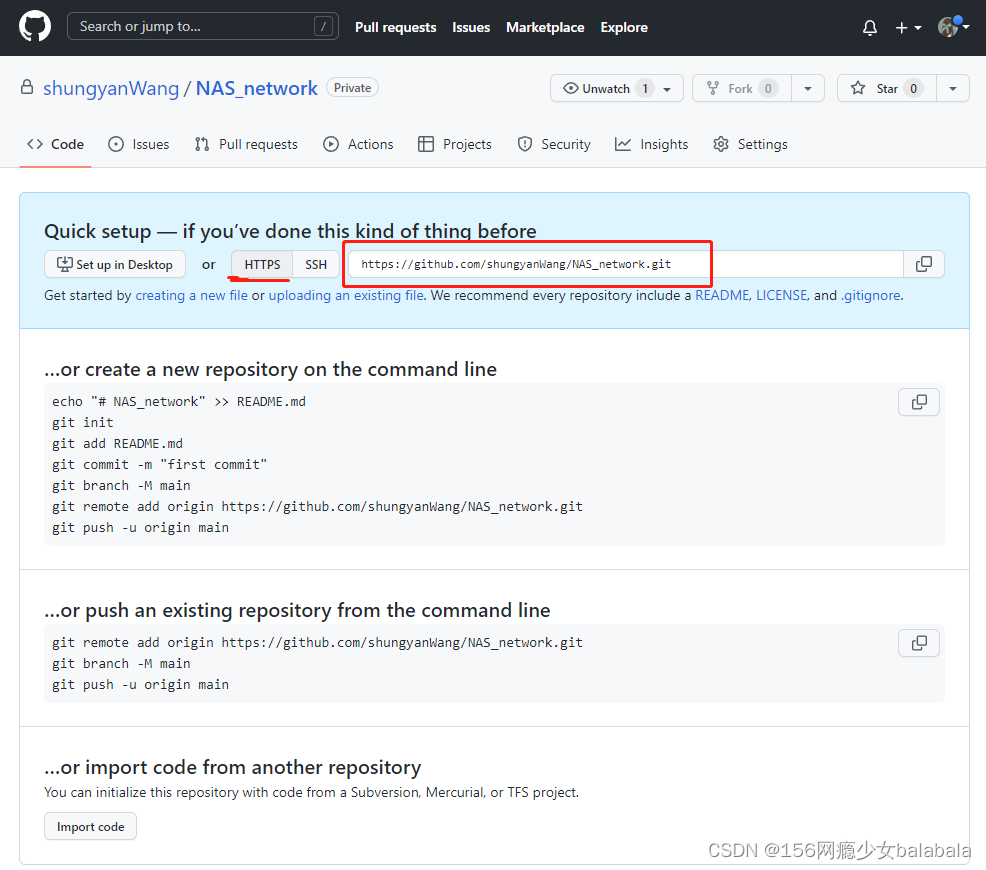The height and width of the screenshot is (870, 986).
Task: Open Pull requests in top navigation
Action: (x=396, y=28)
